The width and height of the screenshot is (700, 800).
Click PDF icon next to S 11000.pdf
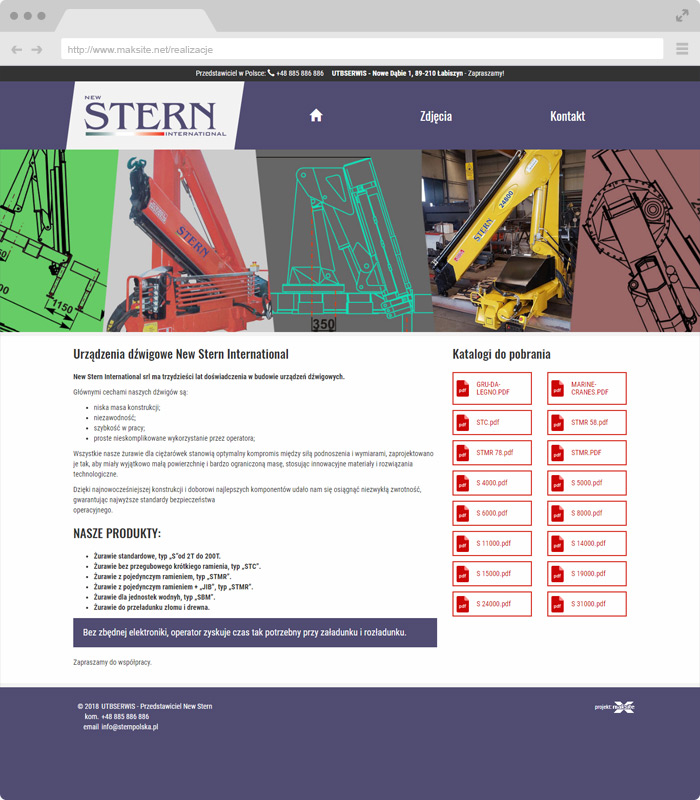point(463,543)
